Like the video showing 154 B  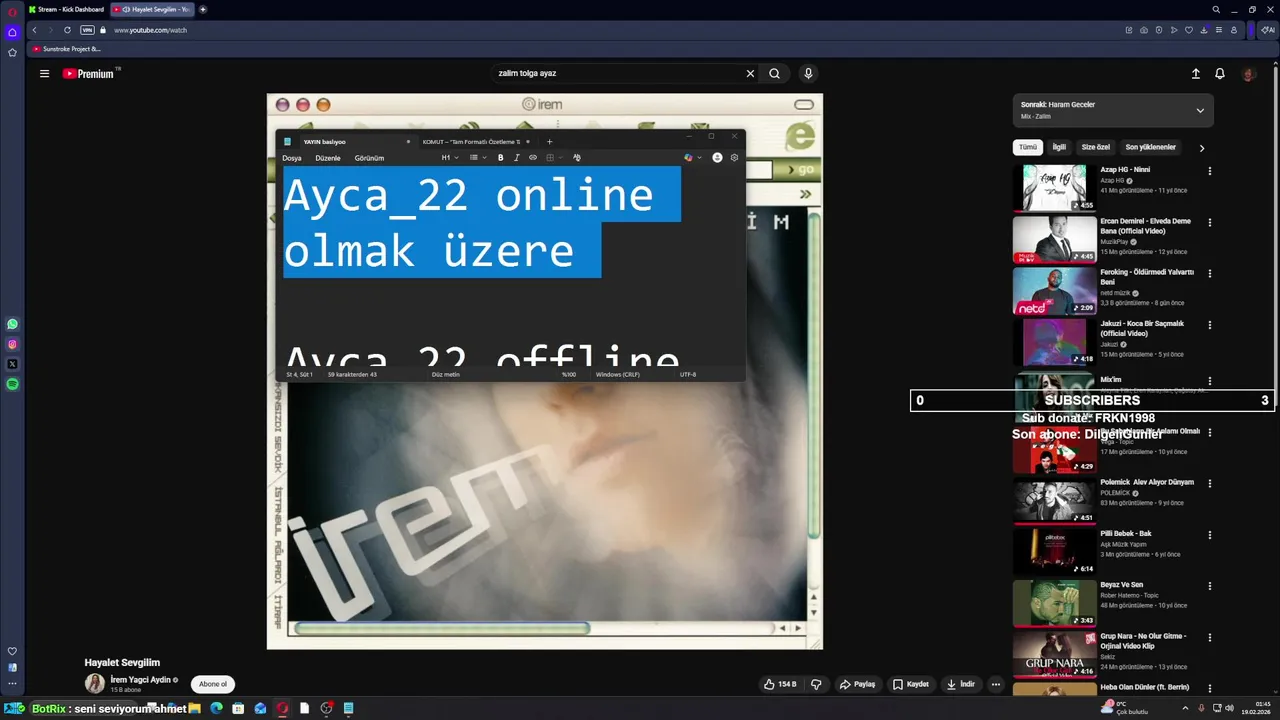tap(780, 684)
